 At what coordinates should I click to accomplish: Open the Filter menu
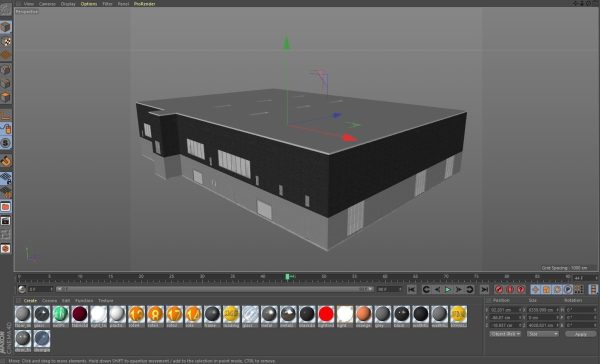(x=107, y=4)
